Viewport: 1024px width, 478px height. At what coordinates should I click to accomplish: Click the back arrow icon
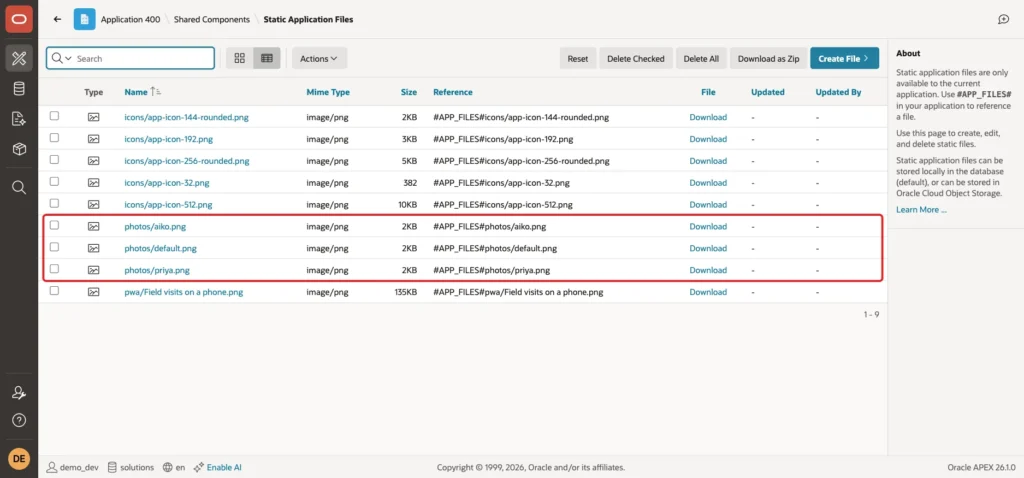(x=57, y=20)
